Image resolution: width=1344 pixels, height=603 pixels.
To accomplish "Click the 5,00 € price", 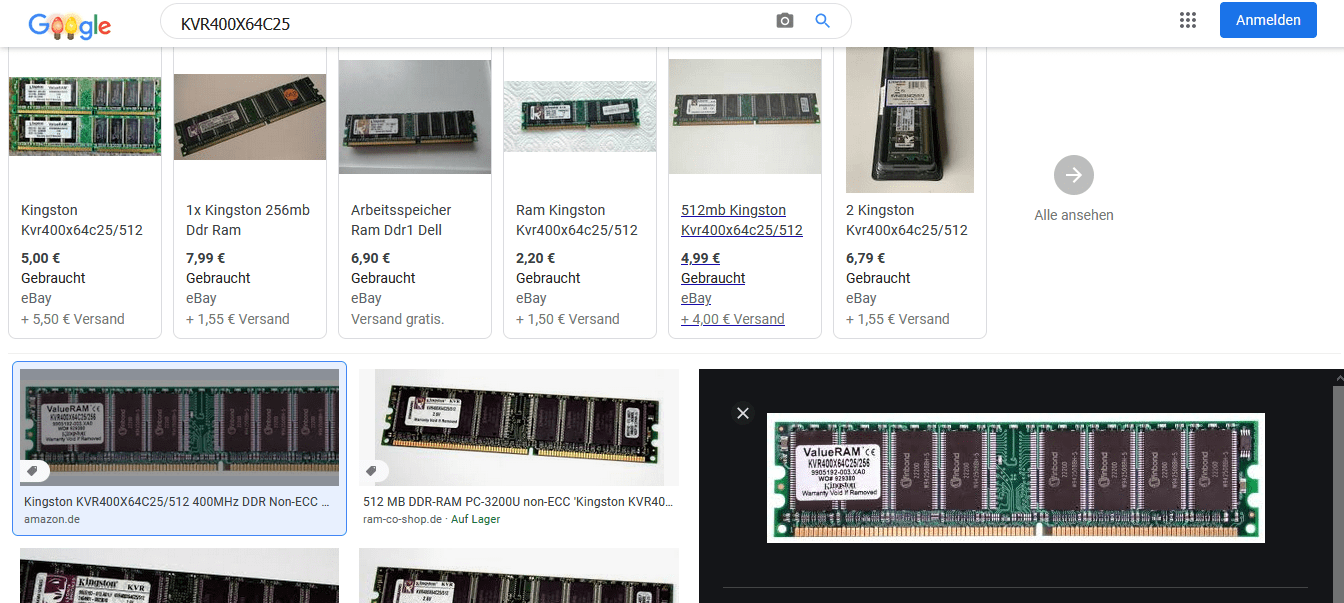I will coord(42,258).
